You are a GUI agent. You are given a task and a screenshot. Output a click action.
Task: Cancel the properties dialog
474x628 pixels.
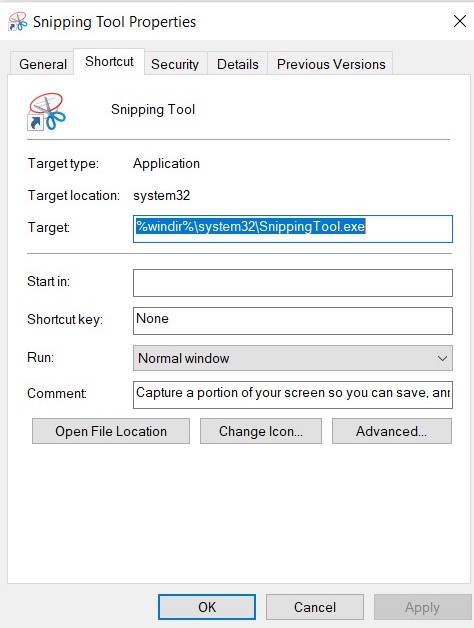315,607
